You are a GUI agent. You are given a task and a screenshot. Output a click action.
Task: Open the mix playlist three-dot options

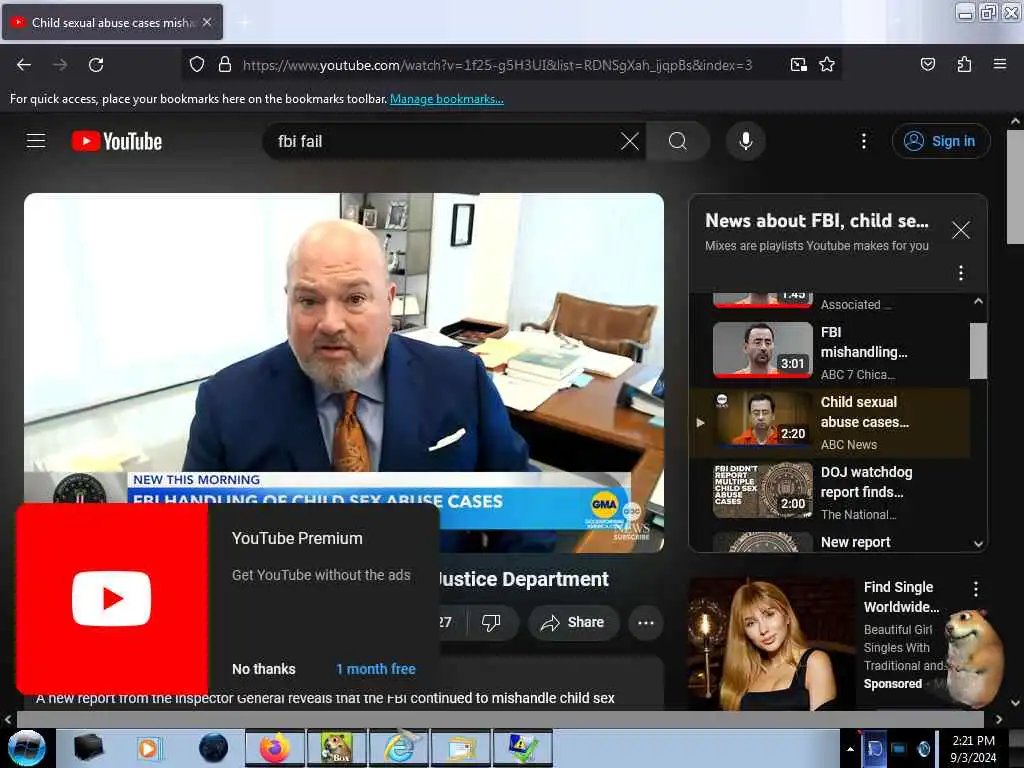click(x=960, y=272)
